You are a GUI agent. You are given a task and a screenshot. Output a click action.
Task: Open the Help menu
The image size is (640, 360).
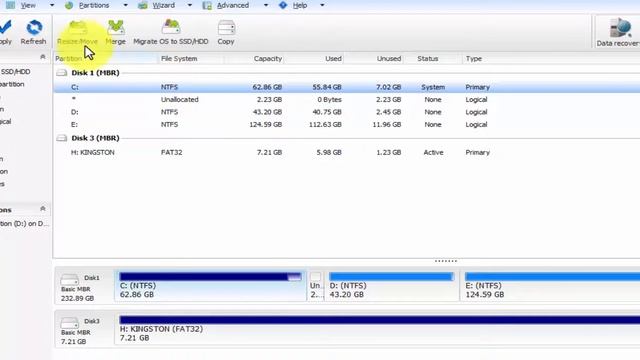pyautogui.click(x=300, y=5)
